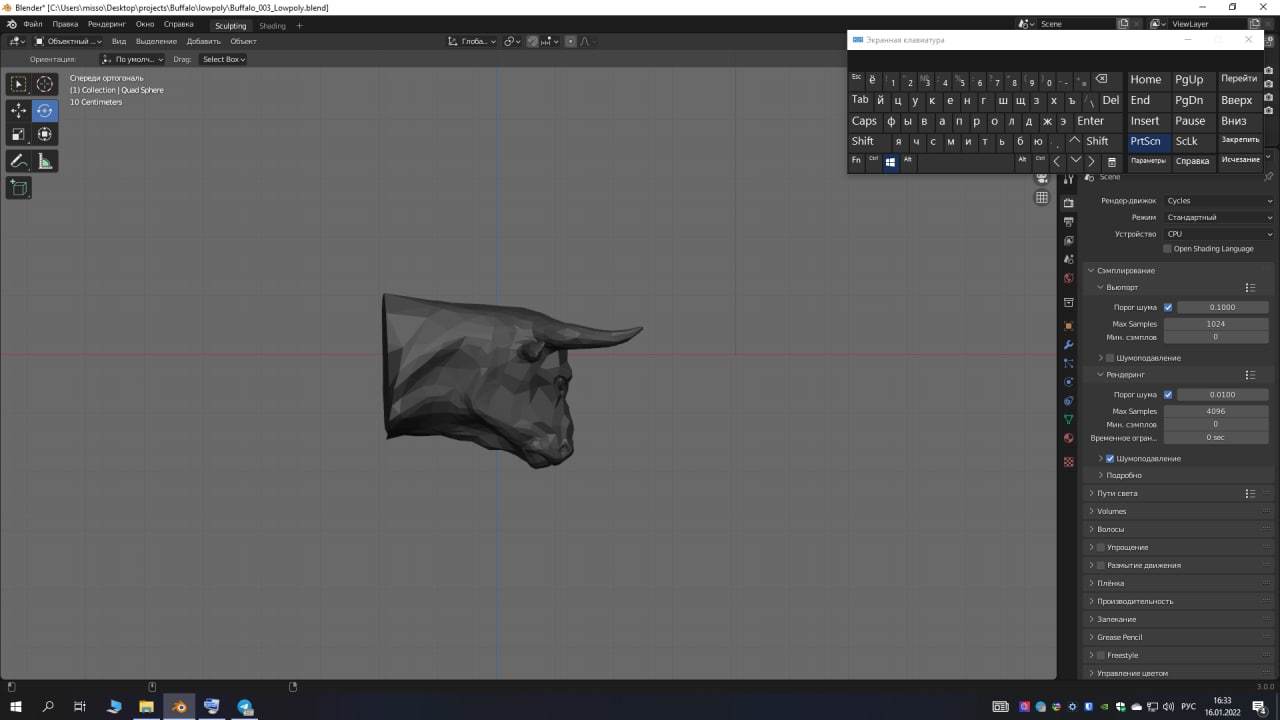This screenshot has width=1280, height=720.
Task: Expand the Volumes panel
Action: [x=1178, y=512]
